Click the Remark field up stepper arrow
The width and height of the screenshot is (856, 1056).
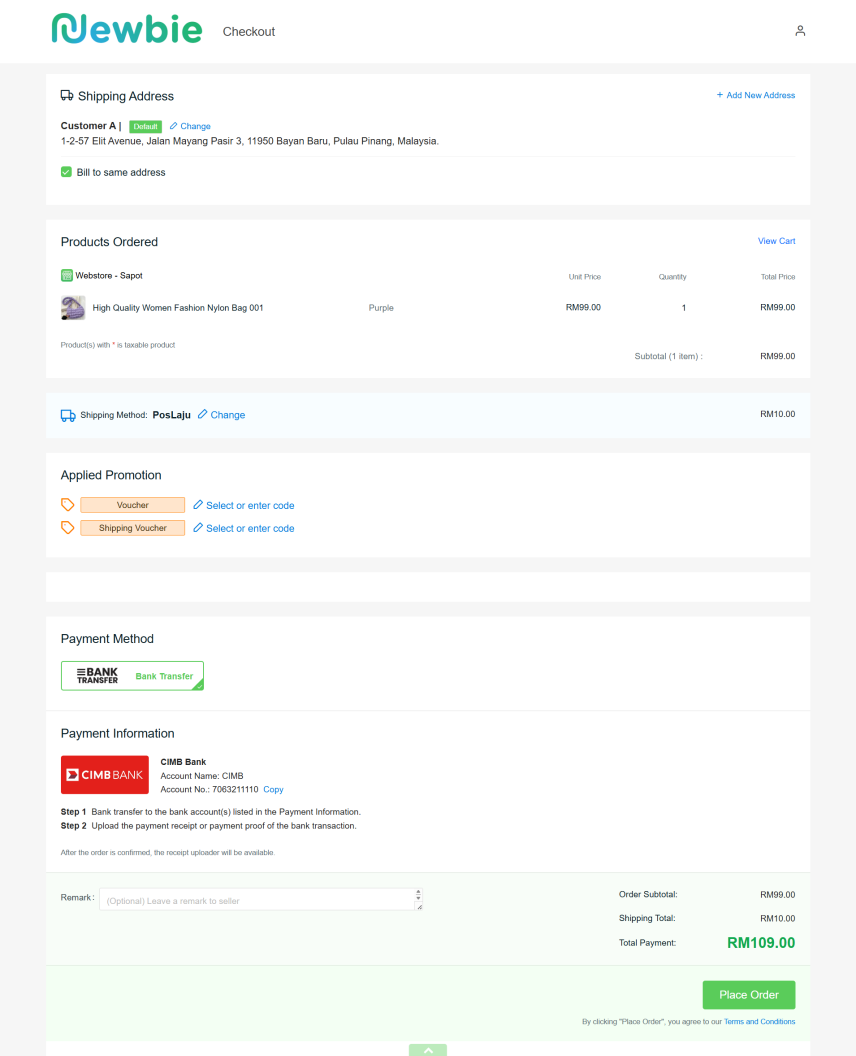tap(418, 892)
